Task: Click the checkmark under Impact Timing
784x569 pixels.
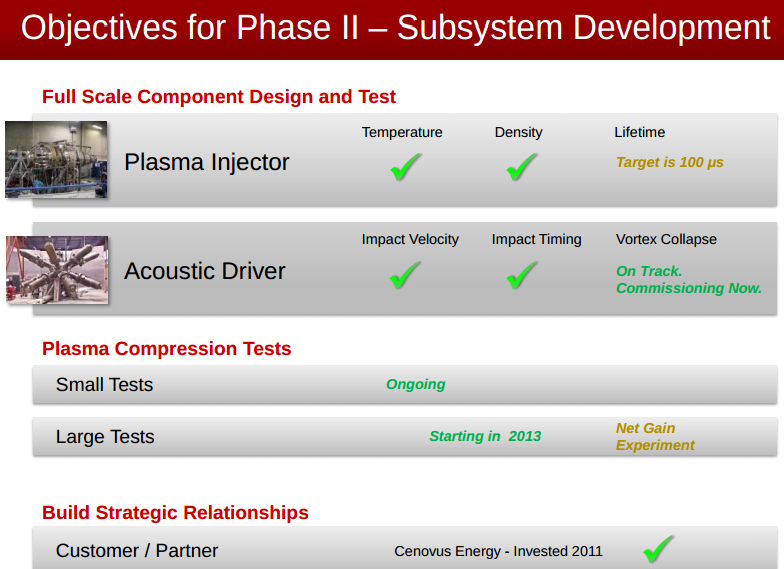Action: 520,274
